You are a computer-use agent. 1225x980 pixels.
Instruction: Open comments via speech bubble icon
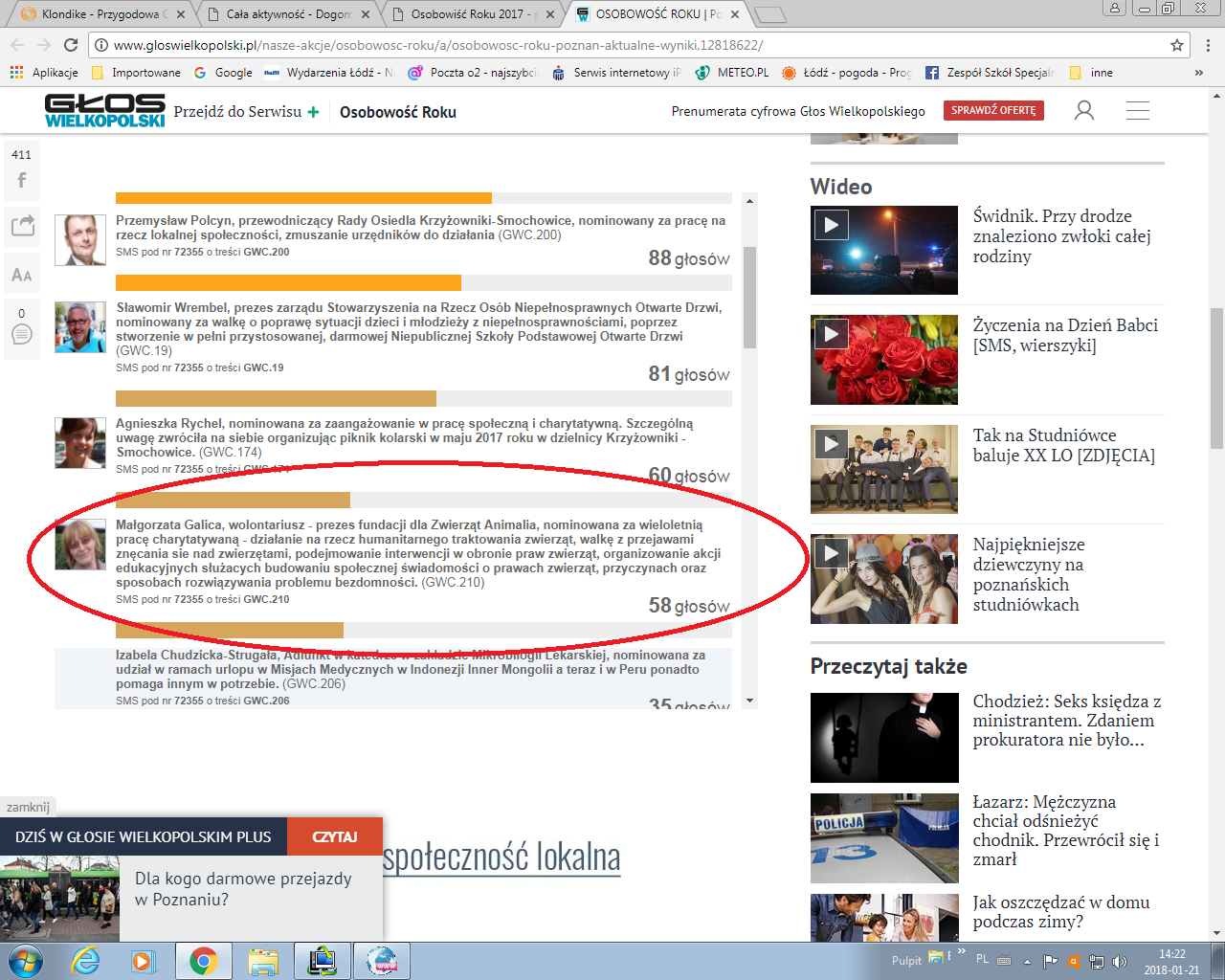(21, 334)
